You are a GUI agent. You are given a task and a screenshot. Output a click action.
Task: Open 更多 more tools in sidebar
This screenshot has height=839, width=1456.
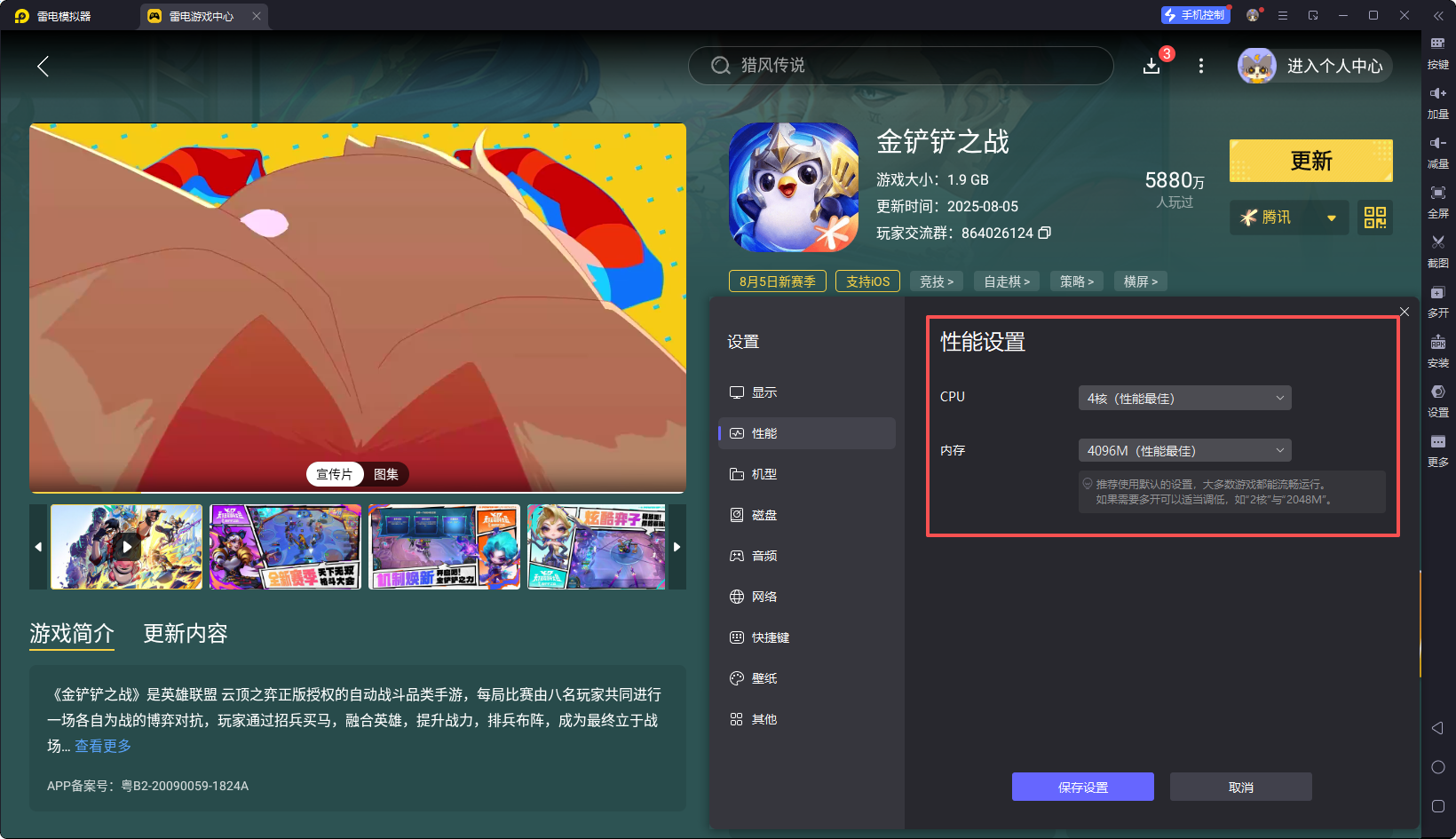point(1438,450)
